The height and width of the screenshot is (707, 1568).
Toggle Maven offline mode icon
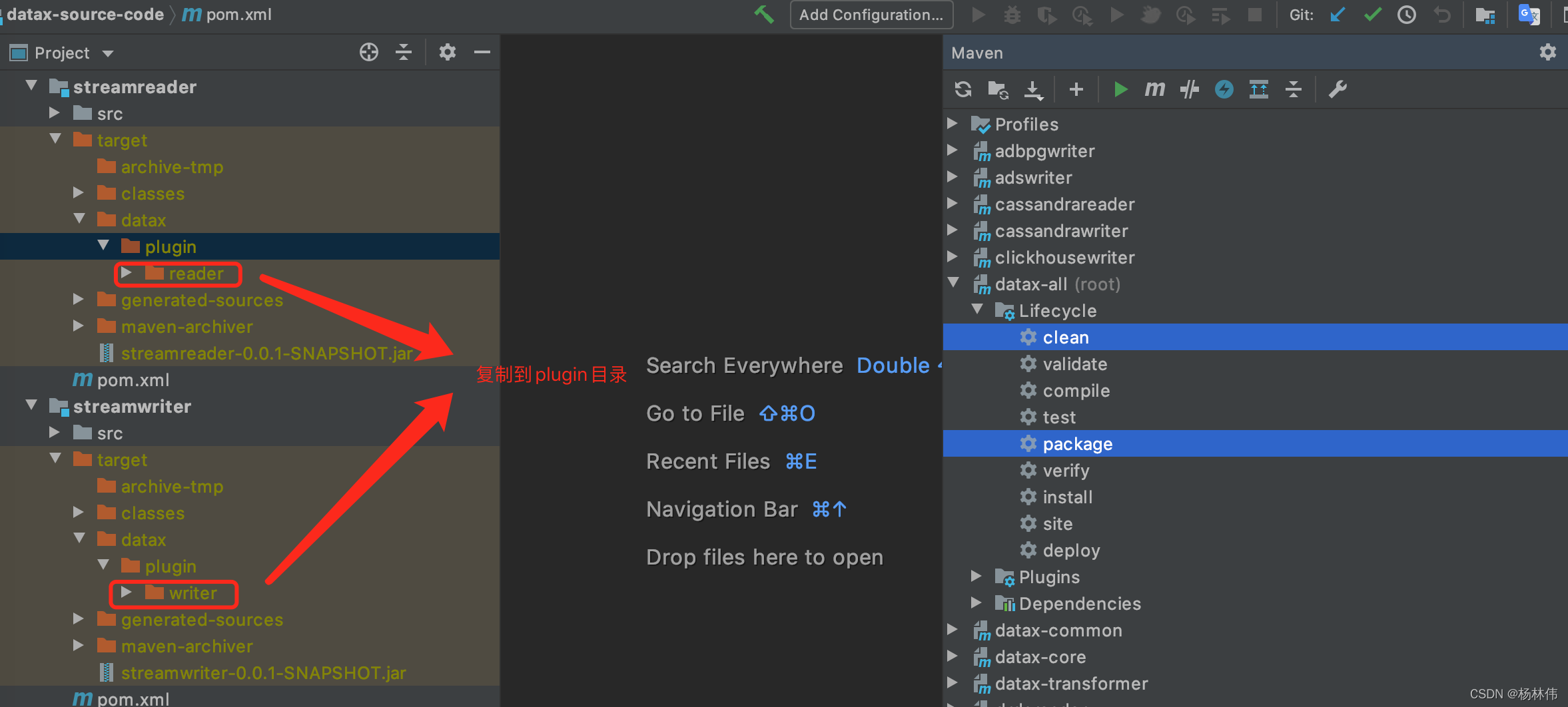point(1189,89)
